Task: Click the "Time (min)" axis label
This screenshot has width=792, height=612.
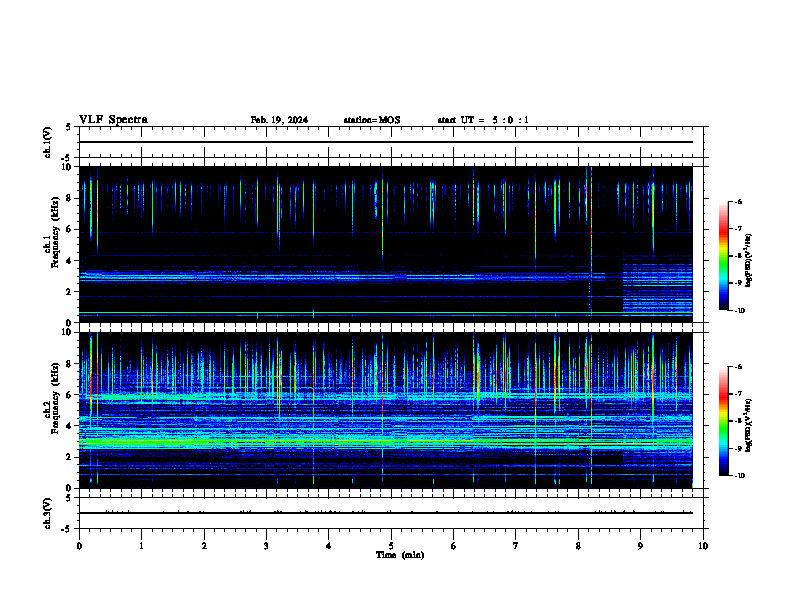Action: coord(400,555)
